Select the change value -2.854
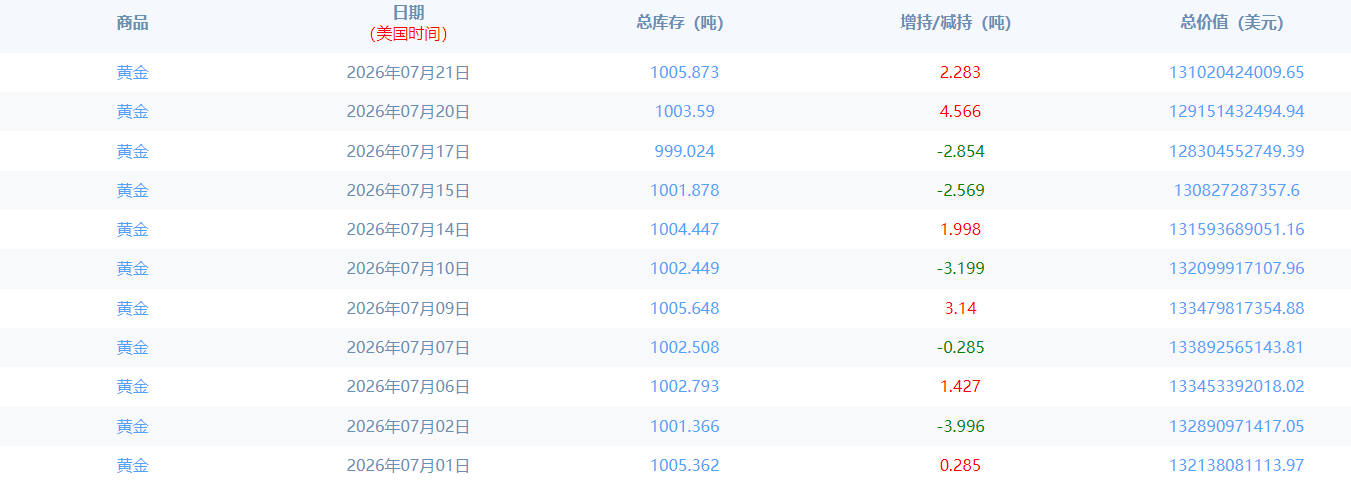 (x=960, y=151)
